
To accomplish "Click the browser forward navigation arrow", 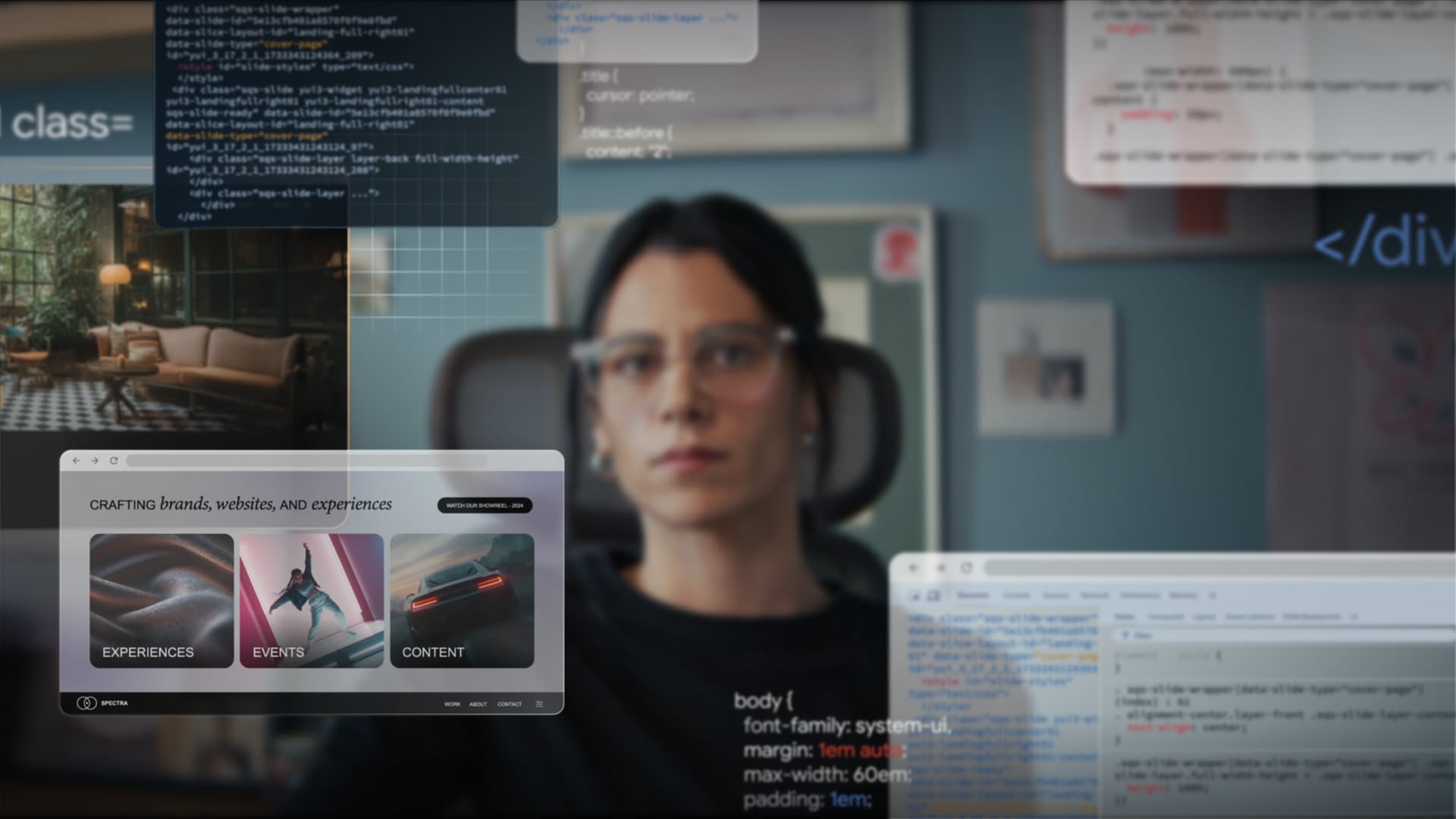I will point(94,460).
